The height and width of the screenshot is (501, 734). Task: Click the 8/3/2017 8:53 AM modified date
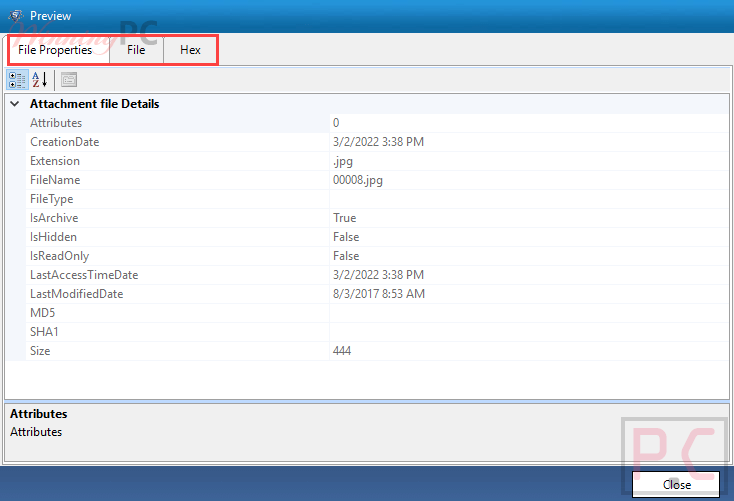click(379, 294)
